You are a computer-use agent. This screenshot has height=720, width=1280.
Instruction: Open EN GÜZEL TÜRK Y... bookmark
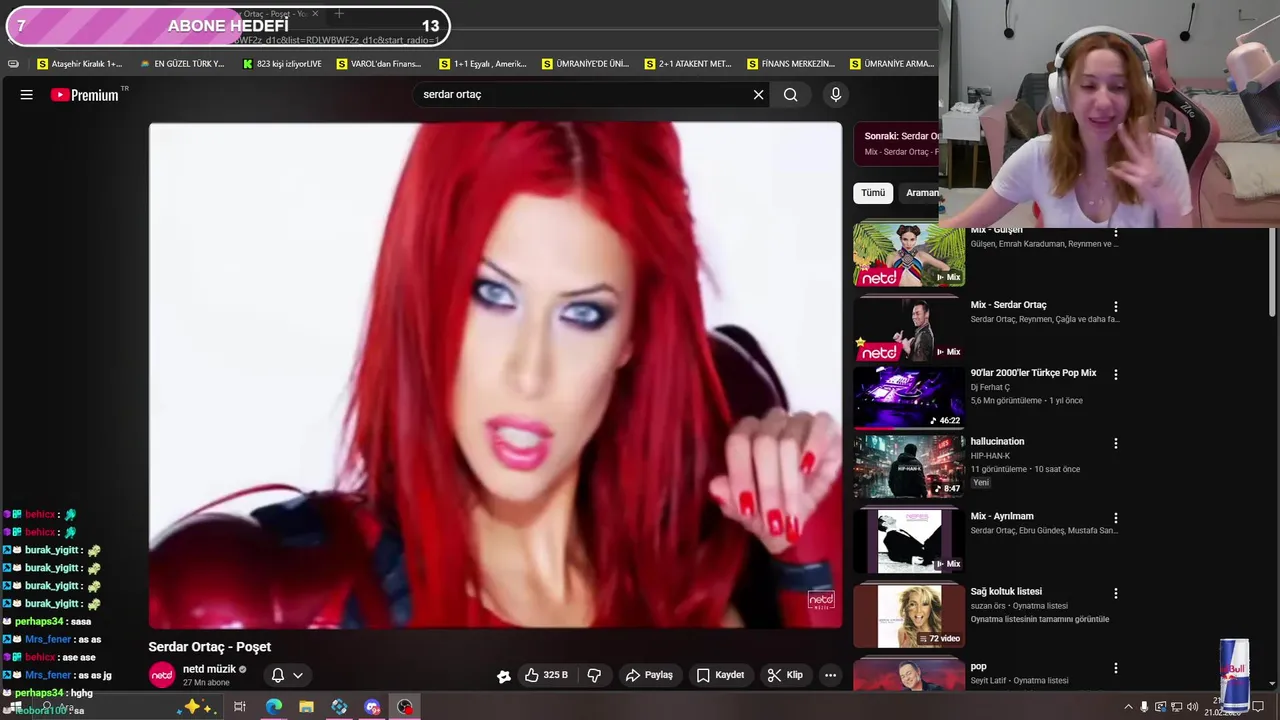(182, 64)
